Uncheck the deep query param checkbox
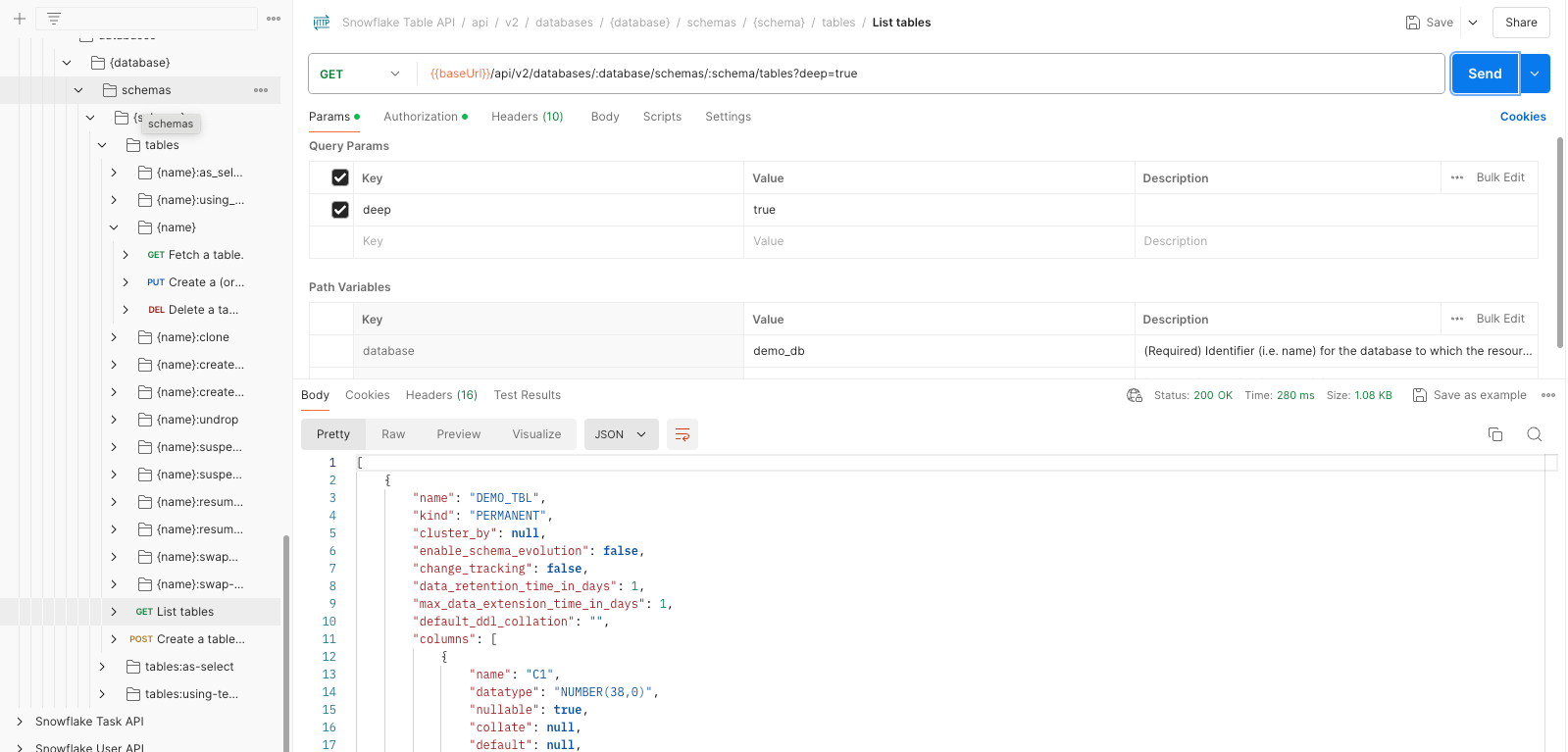1568x752 pixels. [340, 210]
